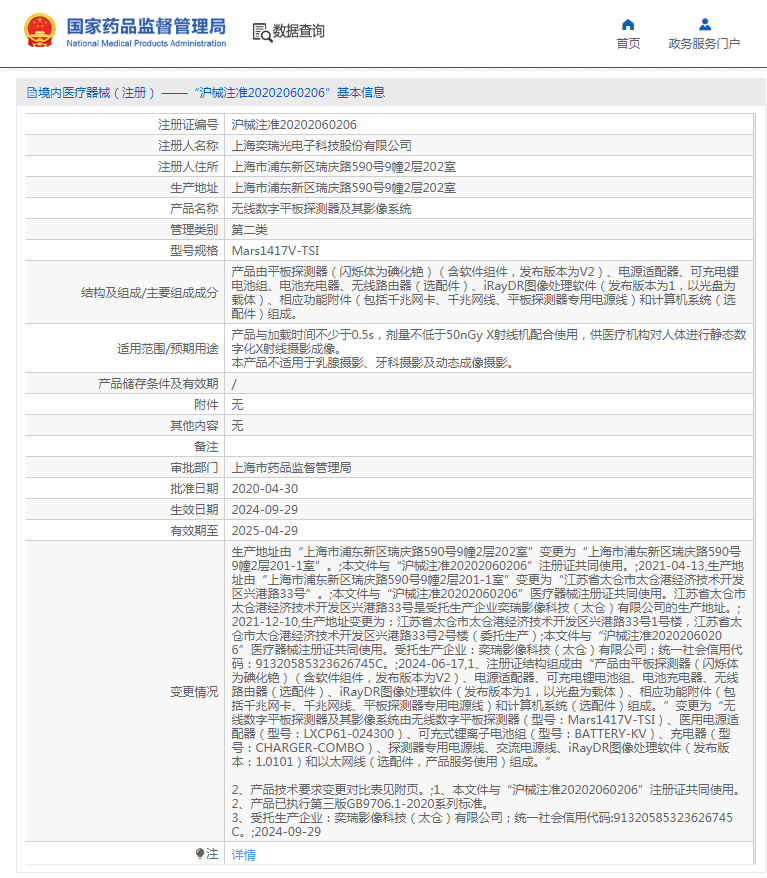Click the 附件 label
This screenshot has height=878, width=767.
(x=206, y=404)
